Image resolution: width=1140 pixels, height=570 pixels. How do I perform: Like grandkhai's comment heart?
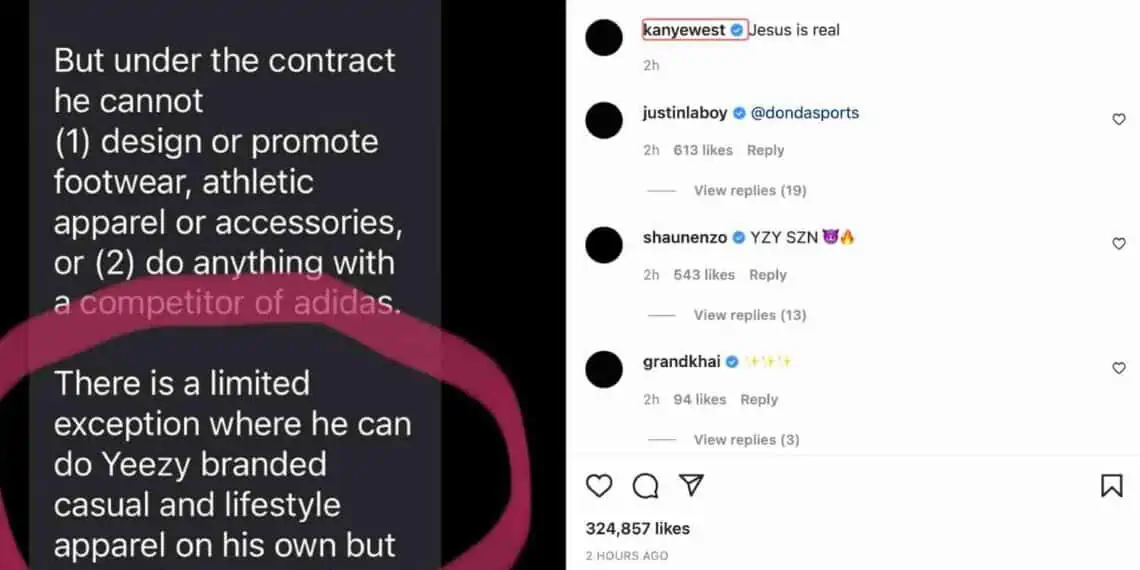pyautogui.click(x=1119, y=368)
